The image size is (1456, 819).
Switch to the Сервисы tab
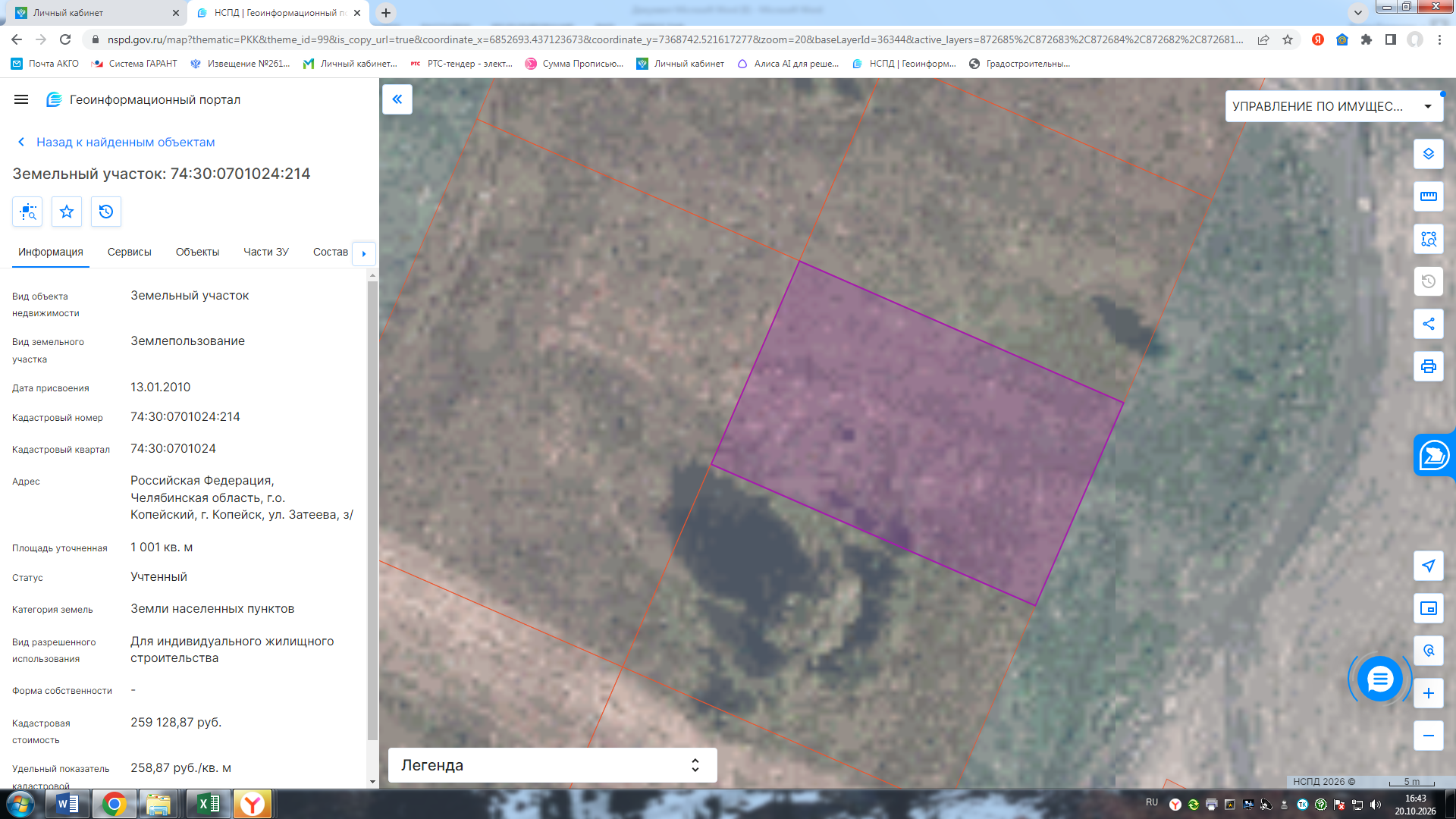[130, 252]
